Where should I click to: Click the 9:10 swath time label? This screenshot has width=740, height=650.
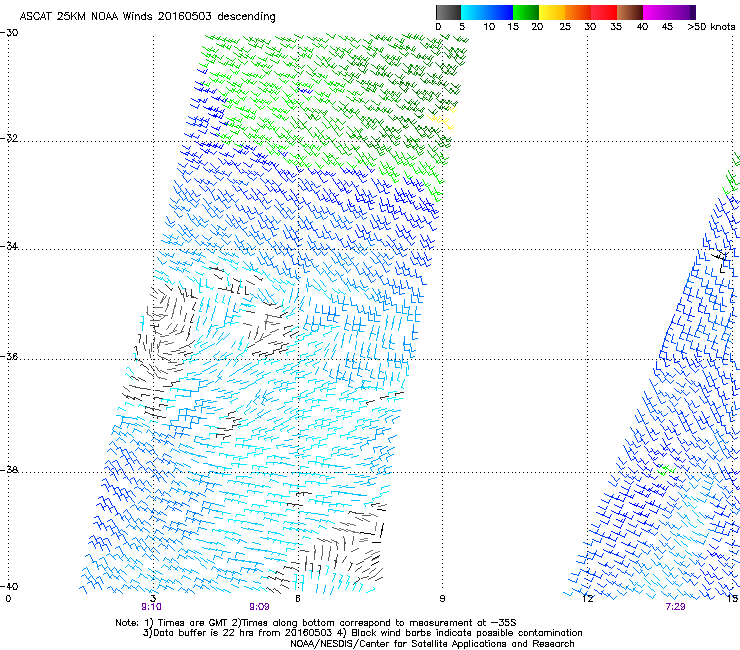tap(151, 607)
